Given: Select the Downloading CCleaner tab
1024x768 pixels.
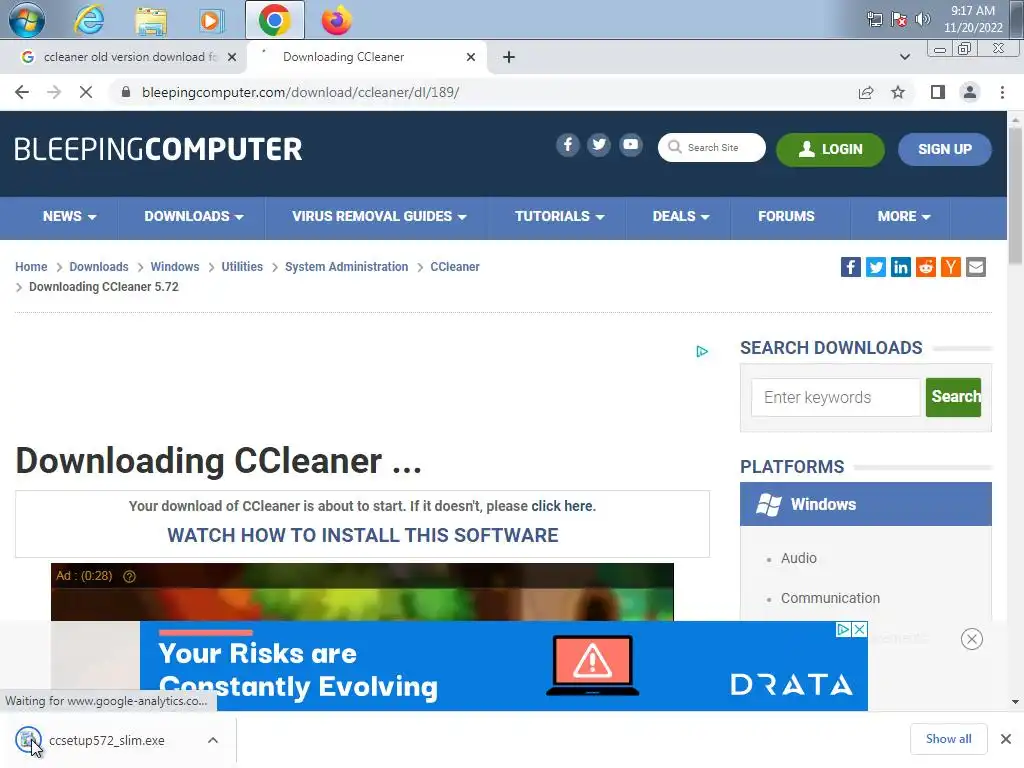Looking at the screenshot, I should pos(366,57).
